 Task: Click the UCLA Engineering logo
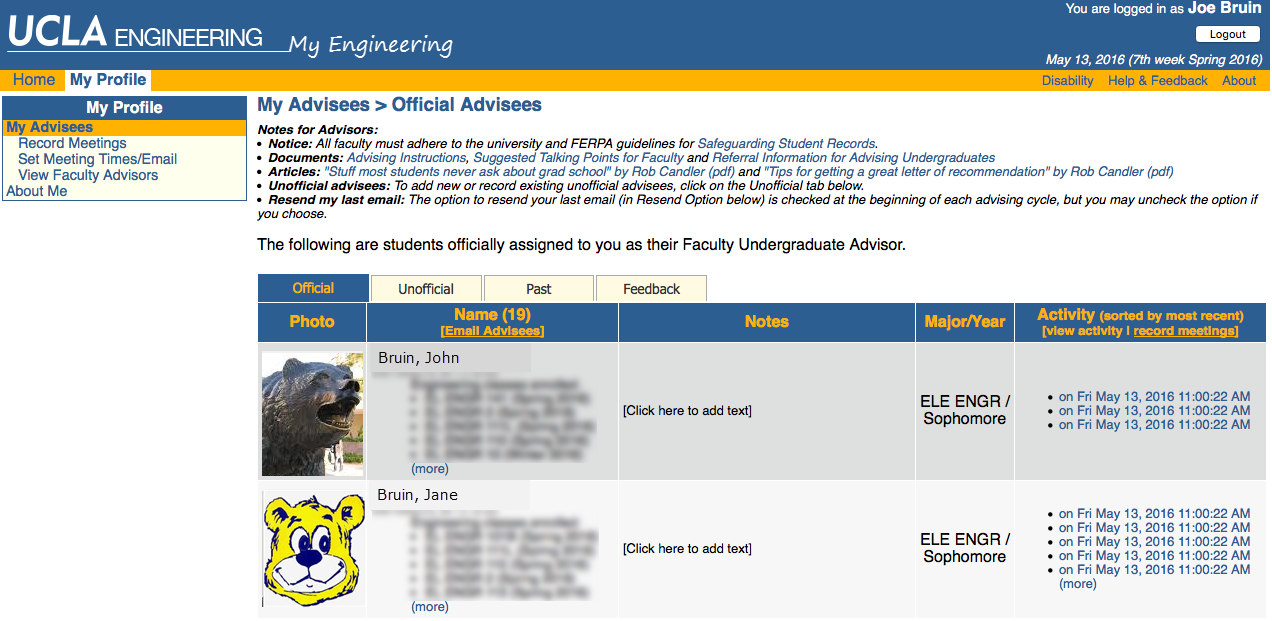point(135,33)
